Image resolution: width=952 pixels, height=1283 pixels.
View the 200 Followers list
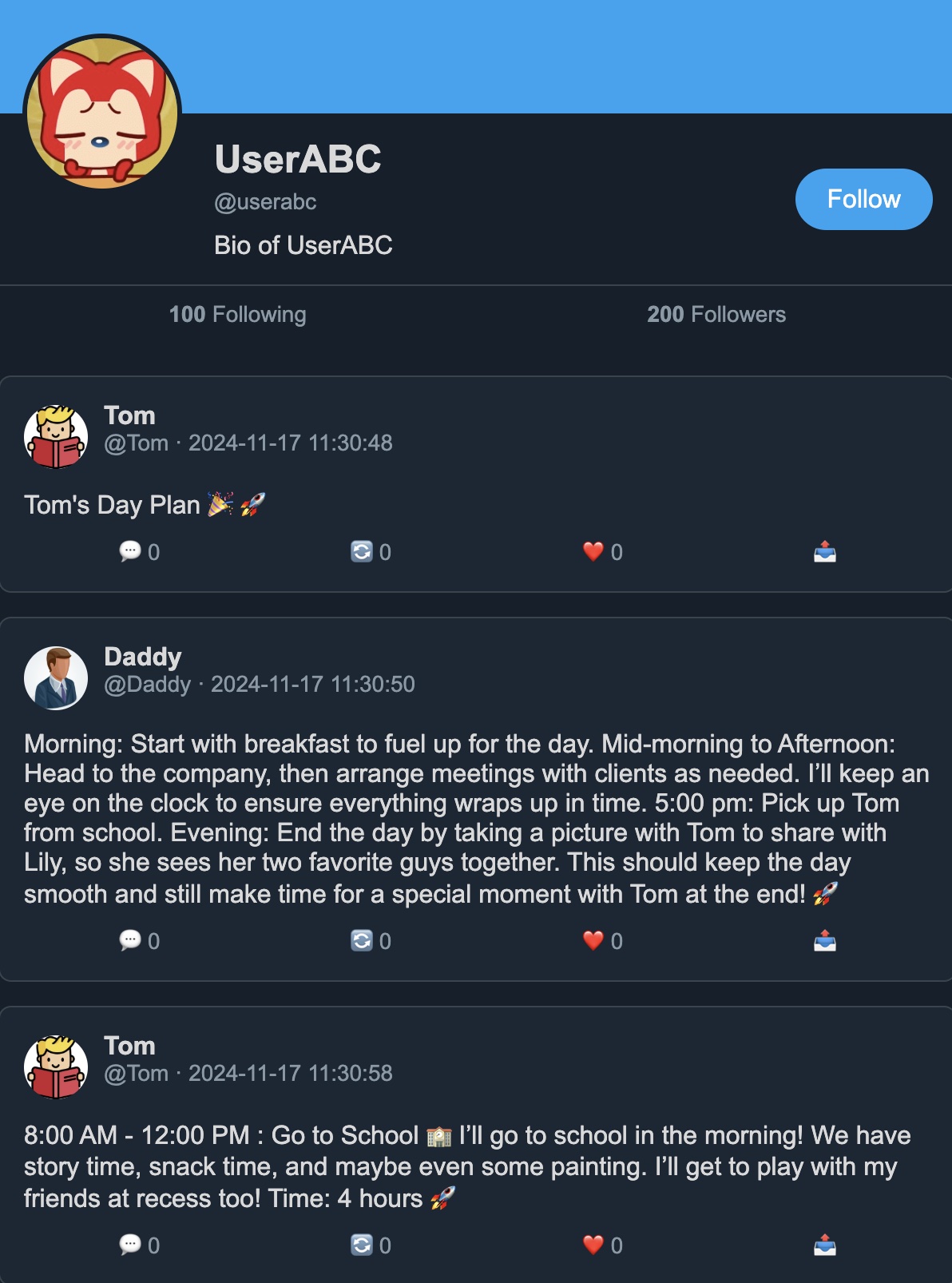coord(716,314)
